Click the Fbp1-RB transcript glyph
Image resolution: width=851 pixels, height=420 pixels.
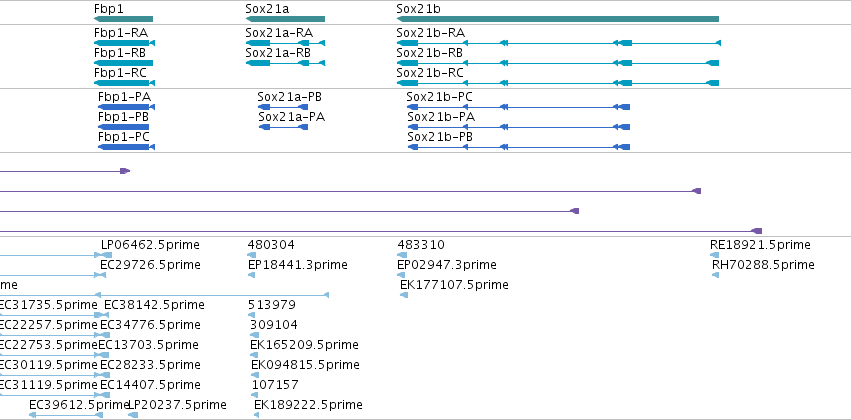point(123,63)
